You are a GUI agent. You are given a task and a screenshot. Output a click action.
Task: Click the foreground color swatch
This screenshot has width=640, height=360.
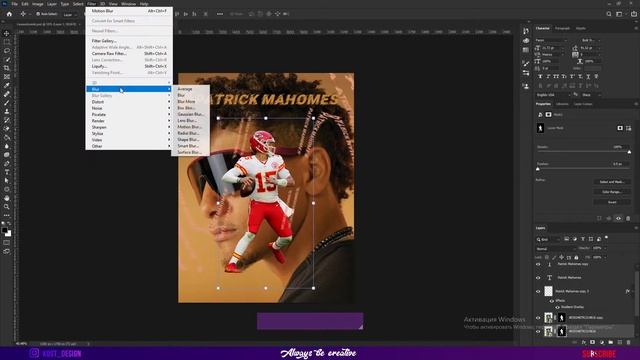click(4, 231)
